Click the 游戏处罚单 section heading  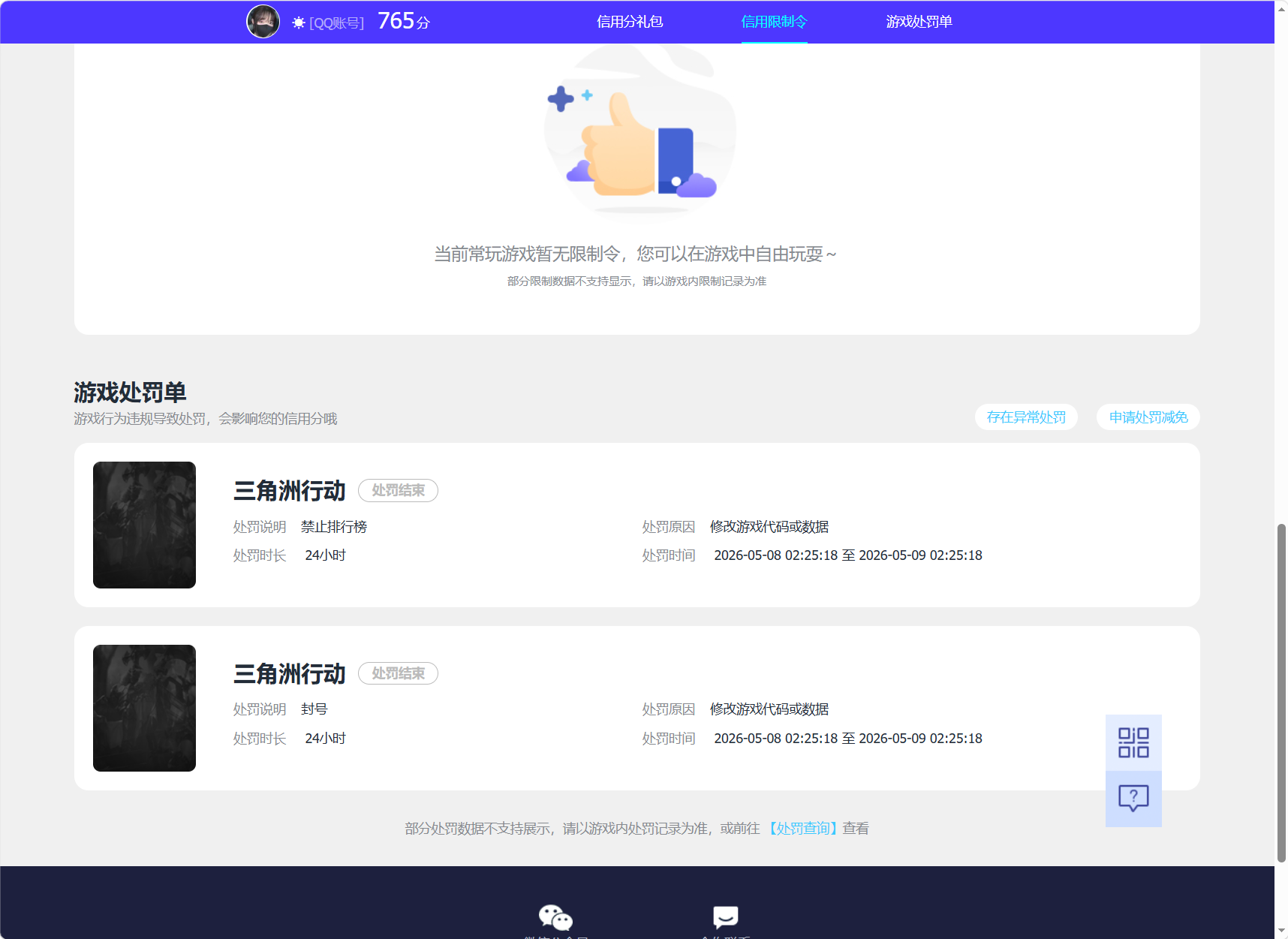[x=130, y=393]
